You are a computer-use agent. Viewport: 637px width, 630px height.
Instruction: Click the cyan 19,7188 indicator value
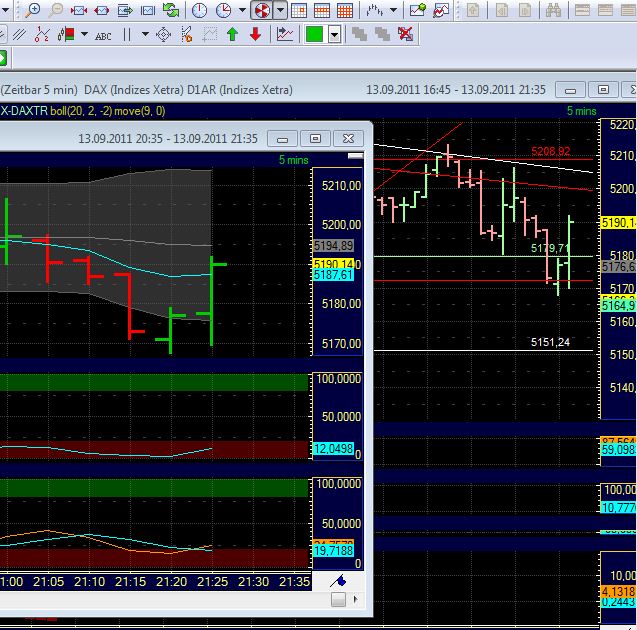pos(333,551)
